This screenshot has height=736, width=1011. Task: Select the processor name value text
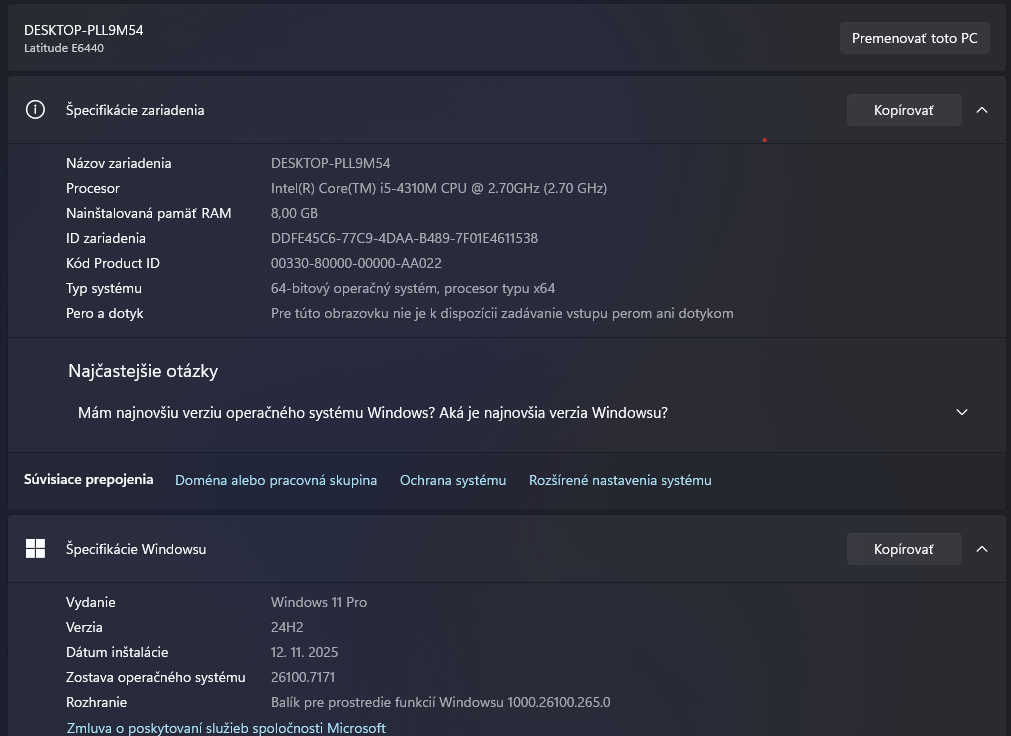(x=439, y=187)
